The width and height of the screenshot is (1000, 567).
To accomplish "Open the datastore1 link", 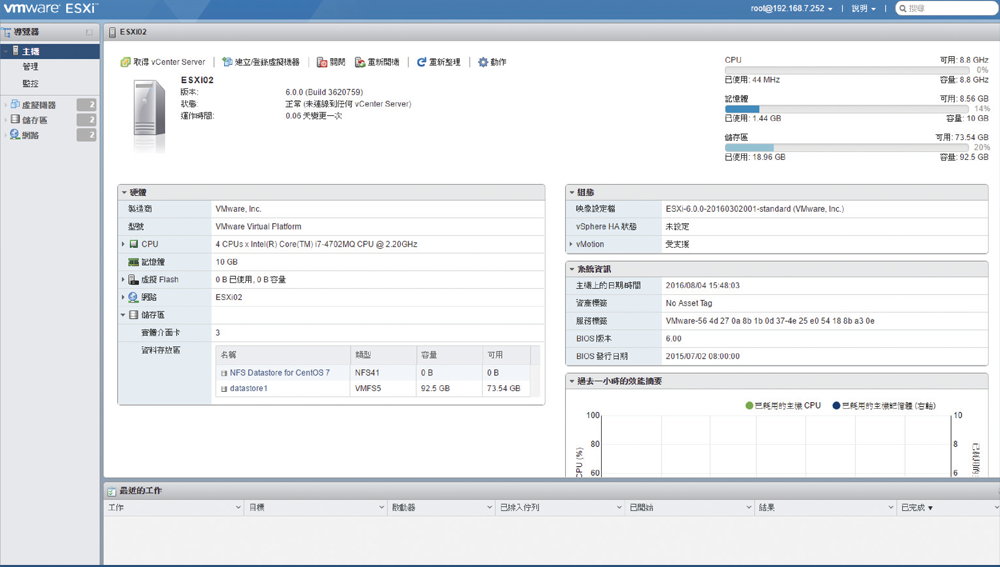I will tap(248, 388).
